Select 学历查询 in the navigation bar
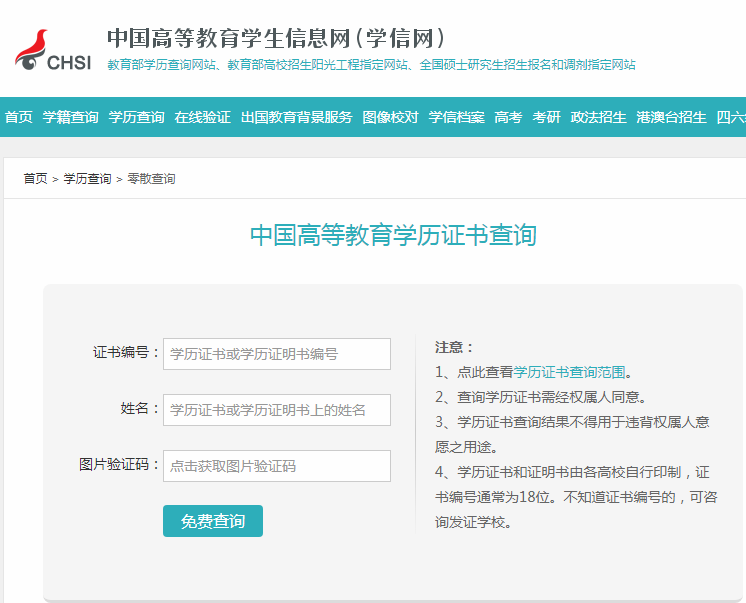The image size is (746, 603). point(137,117)
